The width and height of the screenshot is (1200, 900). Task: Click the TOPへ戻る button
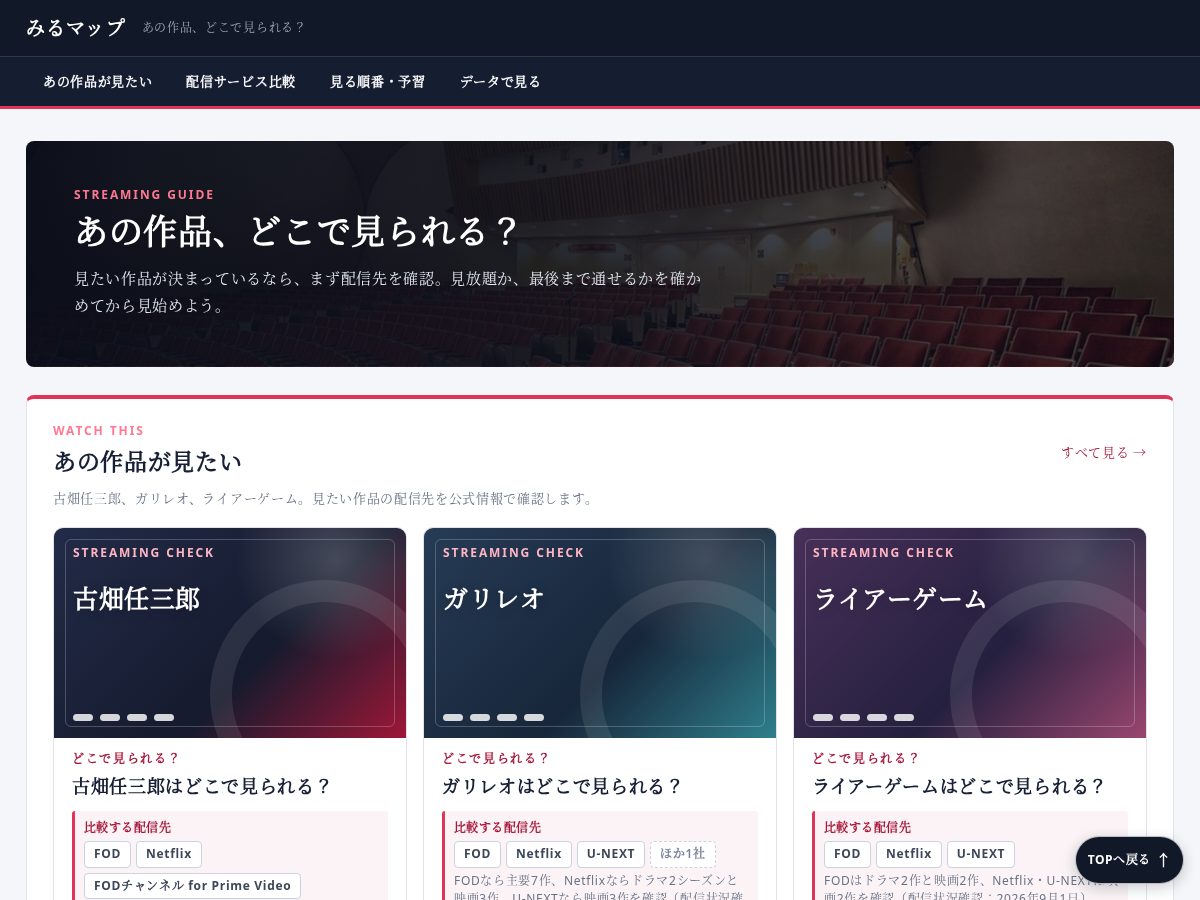coord(1129,860)
